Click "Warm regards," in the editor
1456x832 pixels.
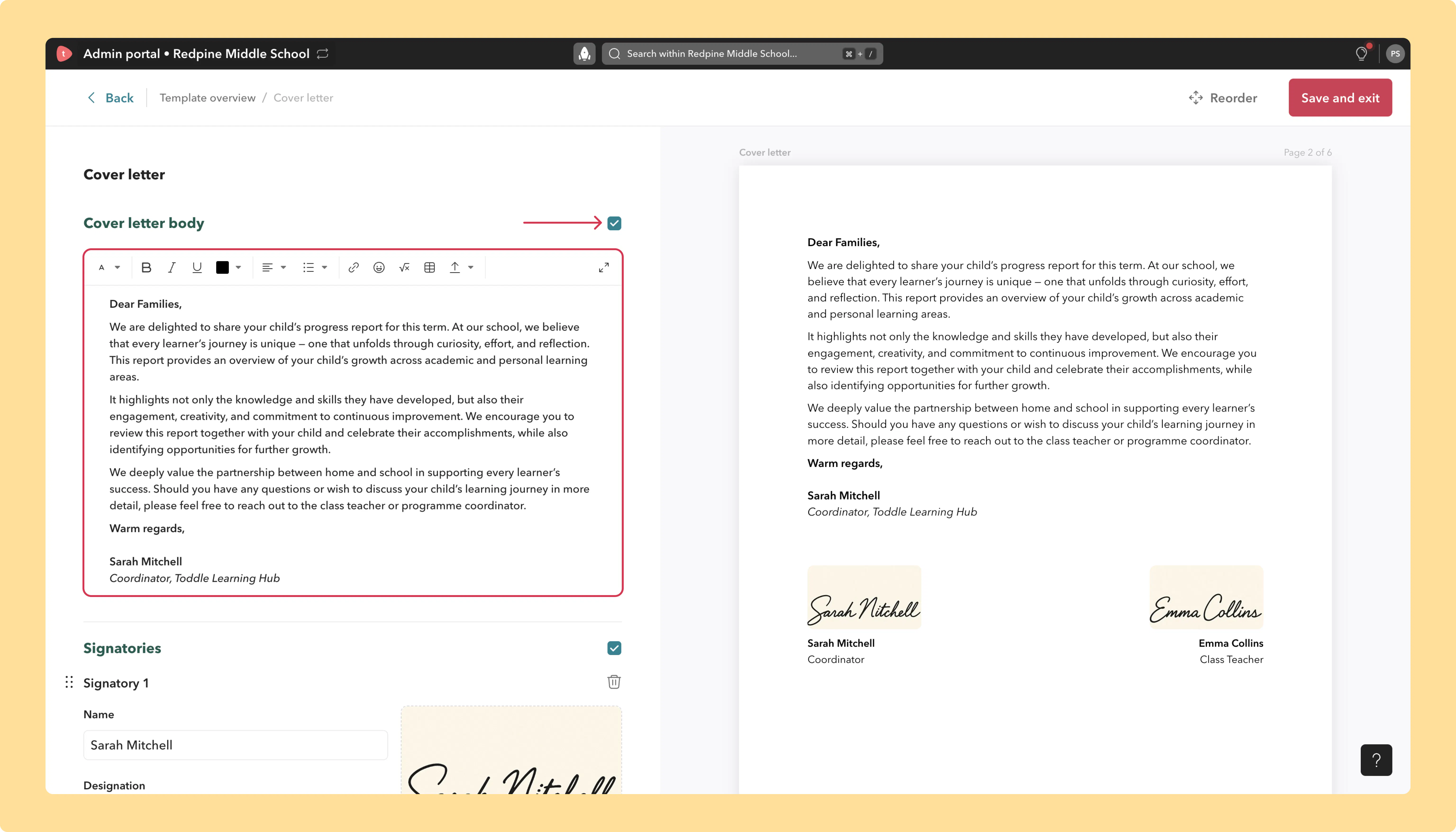pos(147,529)
